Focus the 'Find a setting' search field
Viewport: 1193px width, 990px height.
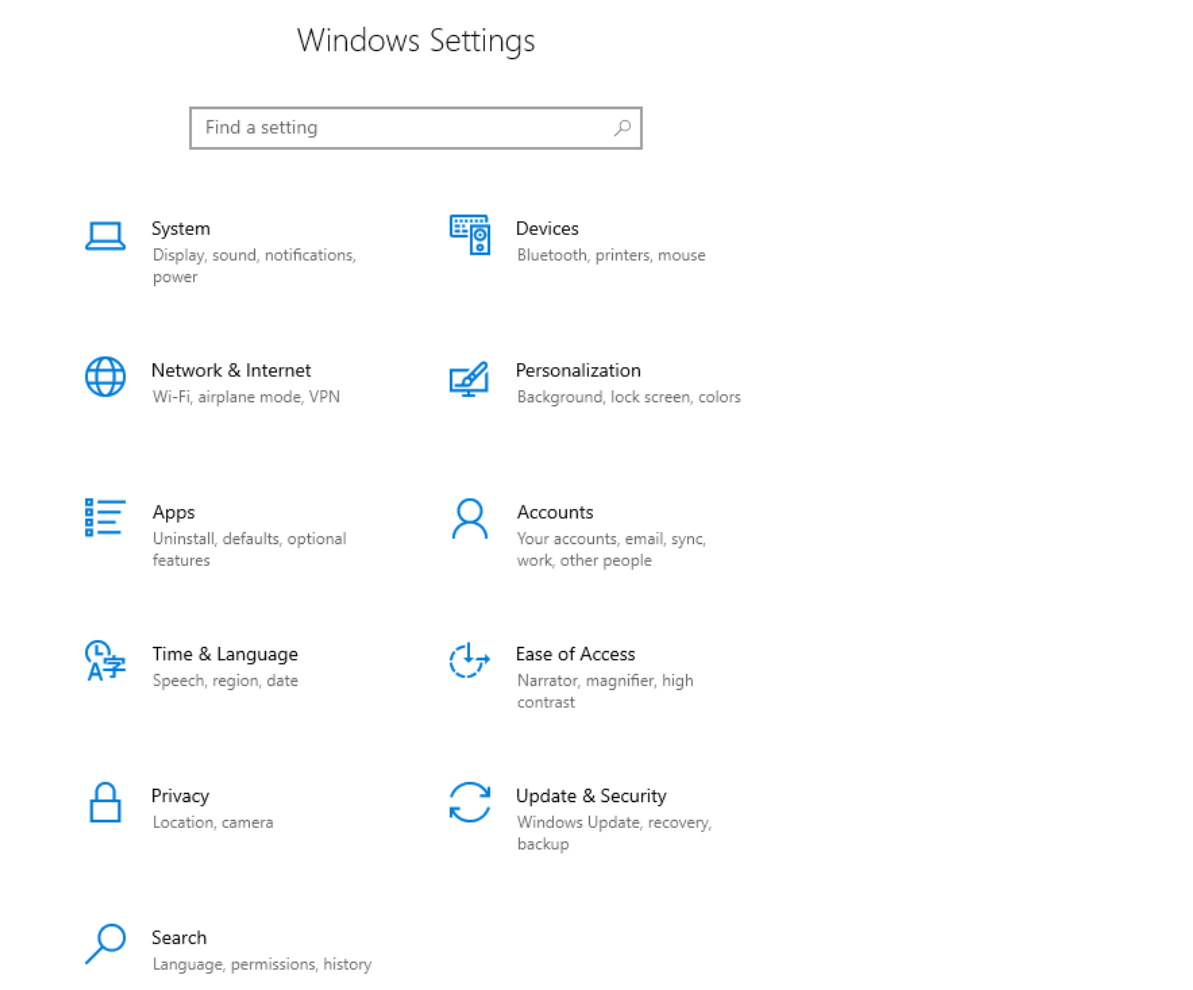(x=400, y=128)
